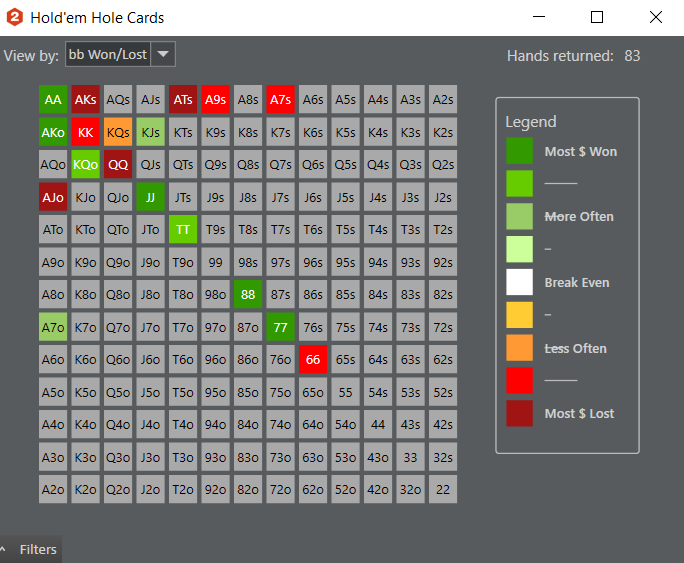Image resolution: width=684 pixels, height=563 pixels.
Task: Select the QJs cell
Action: click(150, 165)
